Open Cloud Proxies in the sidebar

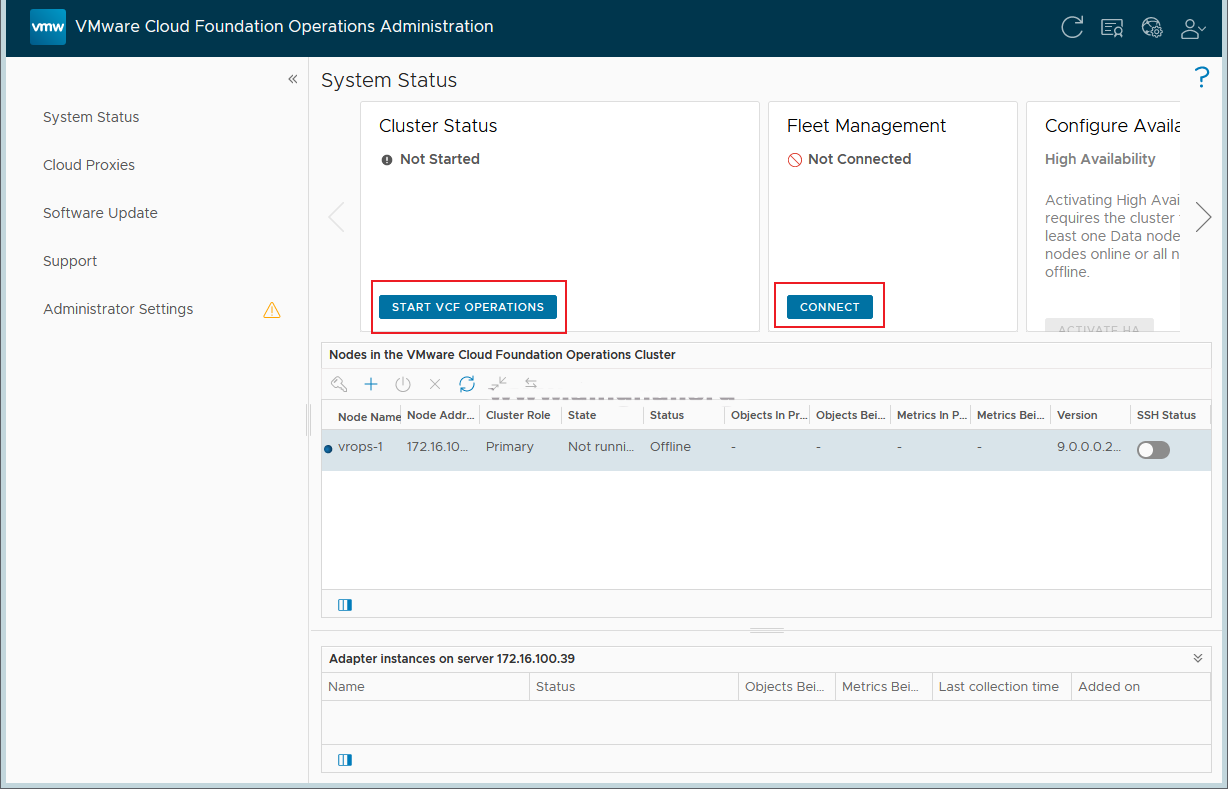pos(89,165)
